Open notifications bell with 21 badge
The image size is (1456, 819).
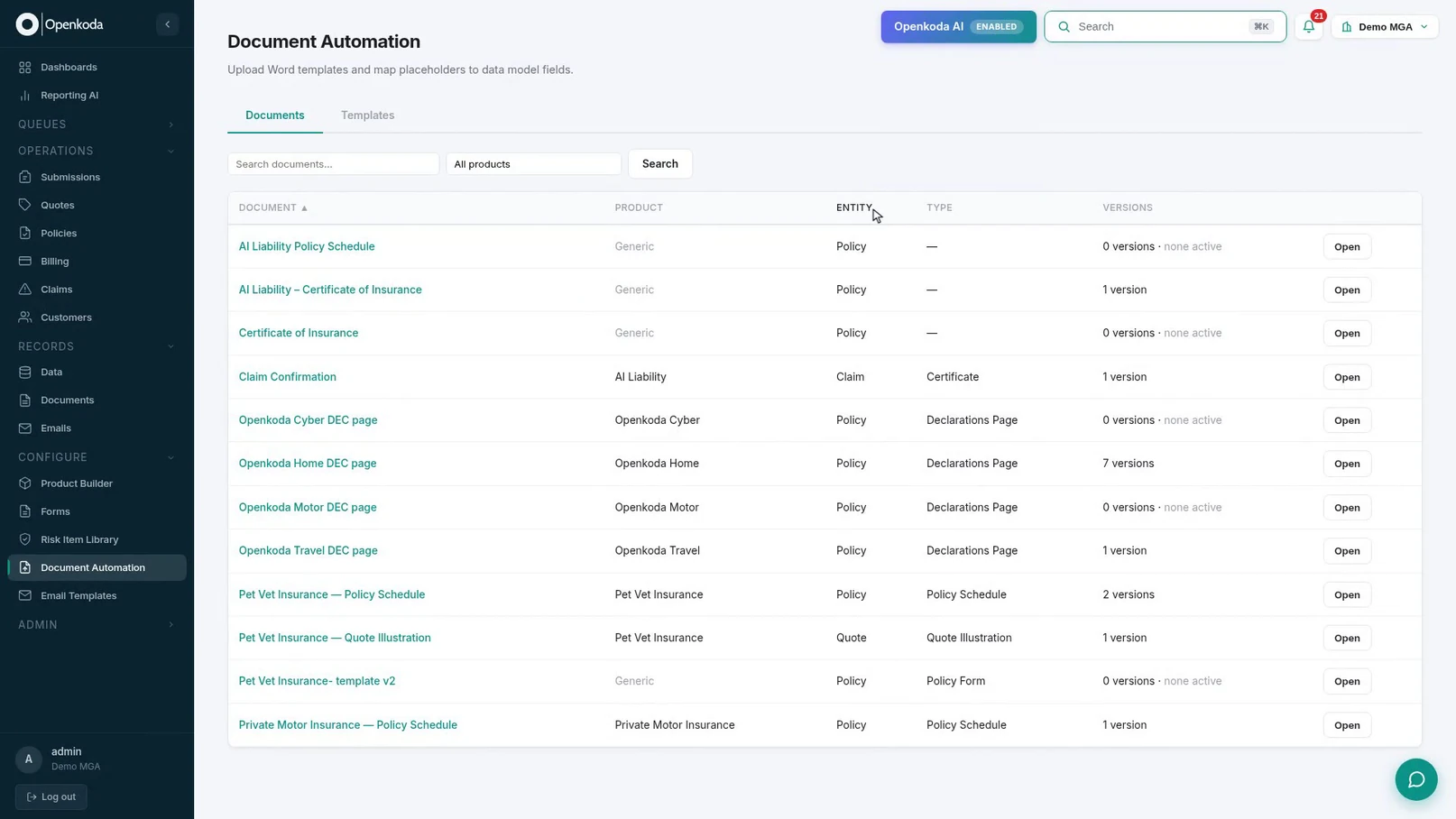click(x=1309, y=27)
